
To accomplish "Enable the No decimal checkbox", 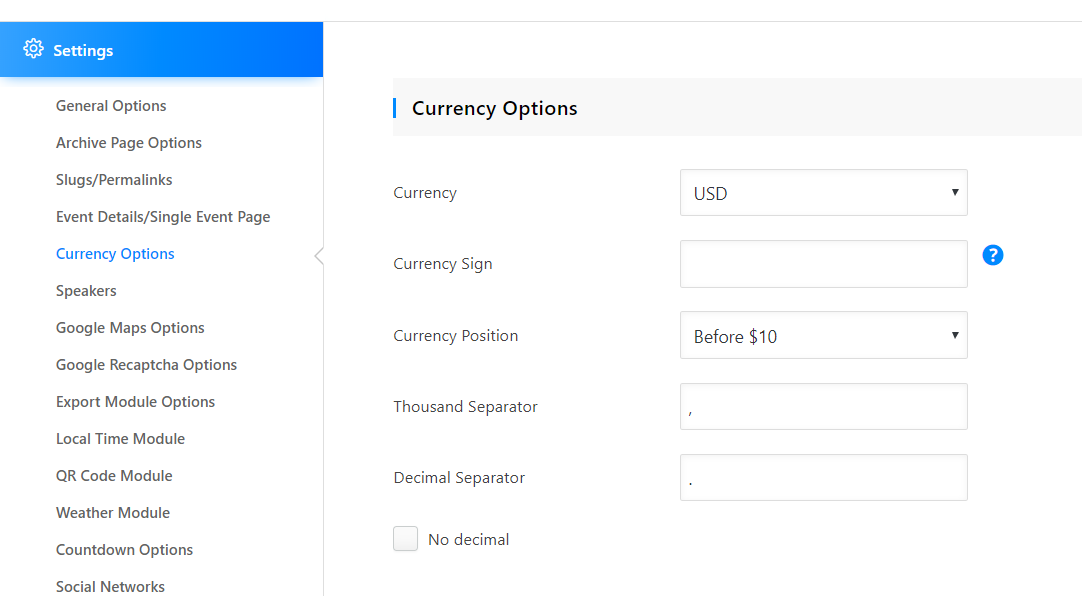I will tap(406, 539).
